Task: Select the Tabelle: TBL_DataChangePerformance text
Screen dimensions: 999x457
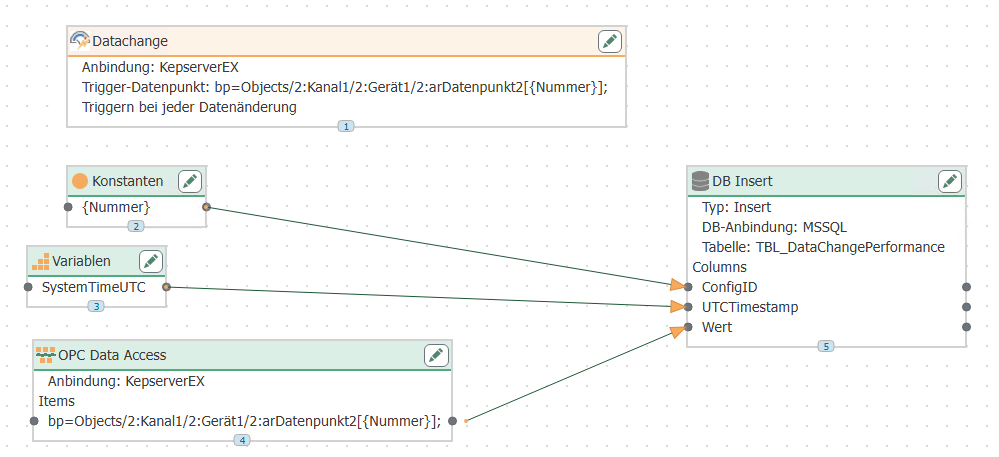Action: [823, 247]
